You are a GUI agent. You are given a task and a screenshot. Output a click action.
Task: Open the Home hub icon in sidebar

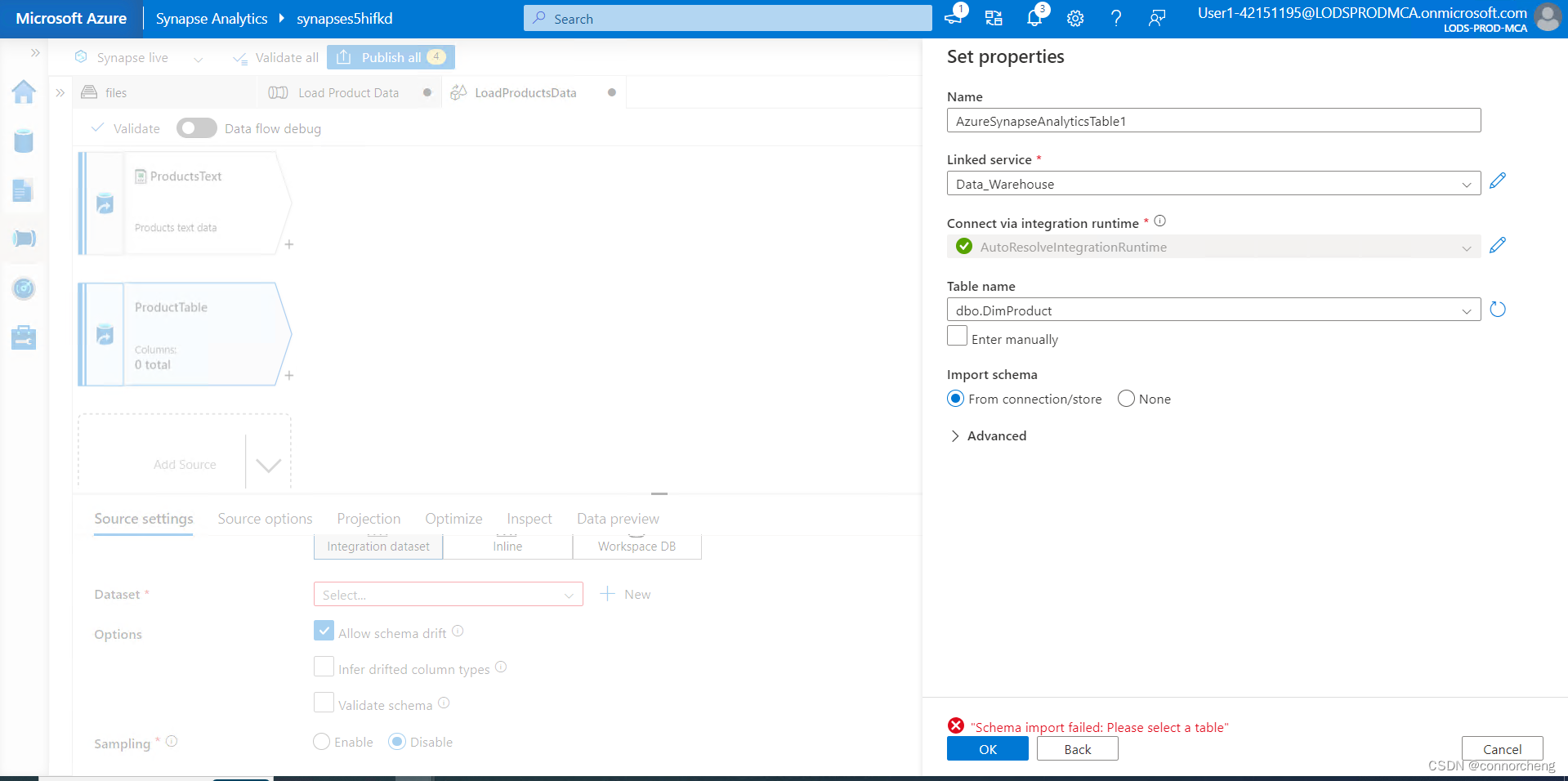pyautogui.click(x=24, y=91)
